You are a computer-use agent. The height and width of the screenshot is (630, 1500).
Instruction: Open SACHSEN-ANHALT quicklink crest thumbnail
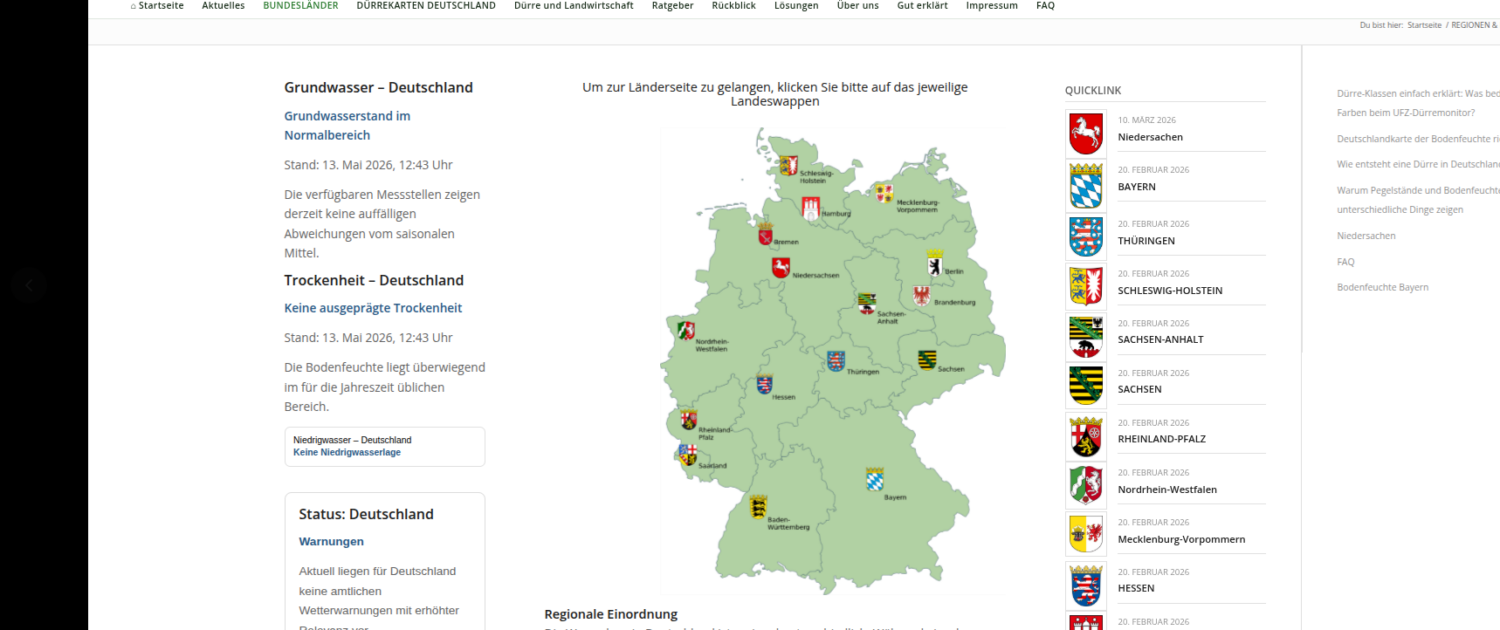point(1086,337)
